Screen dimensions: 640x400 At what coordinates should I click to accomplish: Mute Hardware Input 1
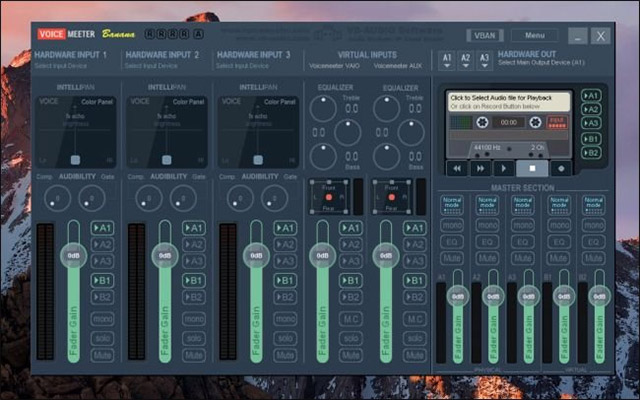point(102,355)
